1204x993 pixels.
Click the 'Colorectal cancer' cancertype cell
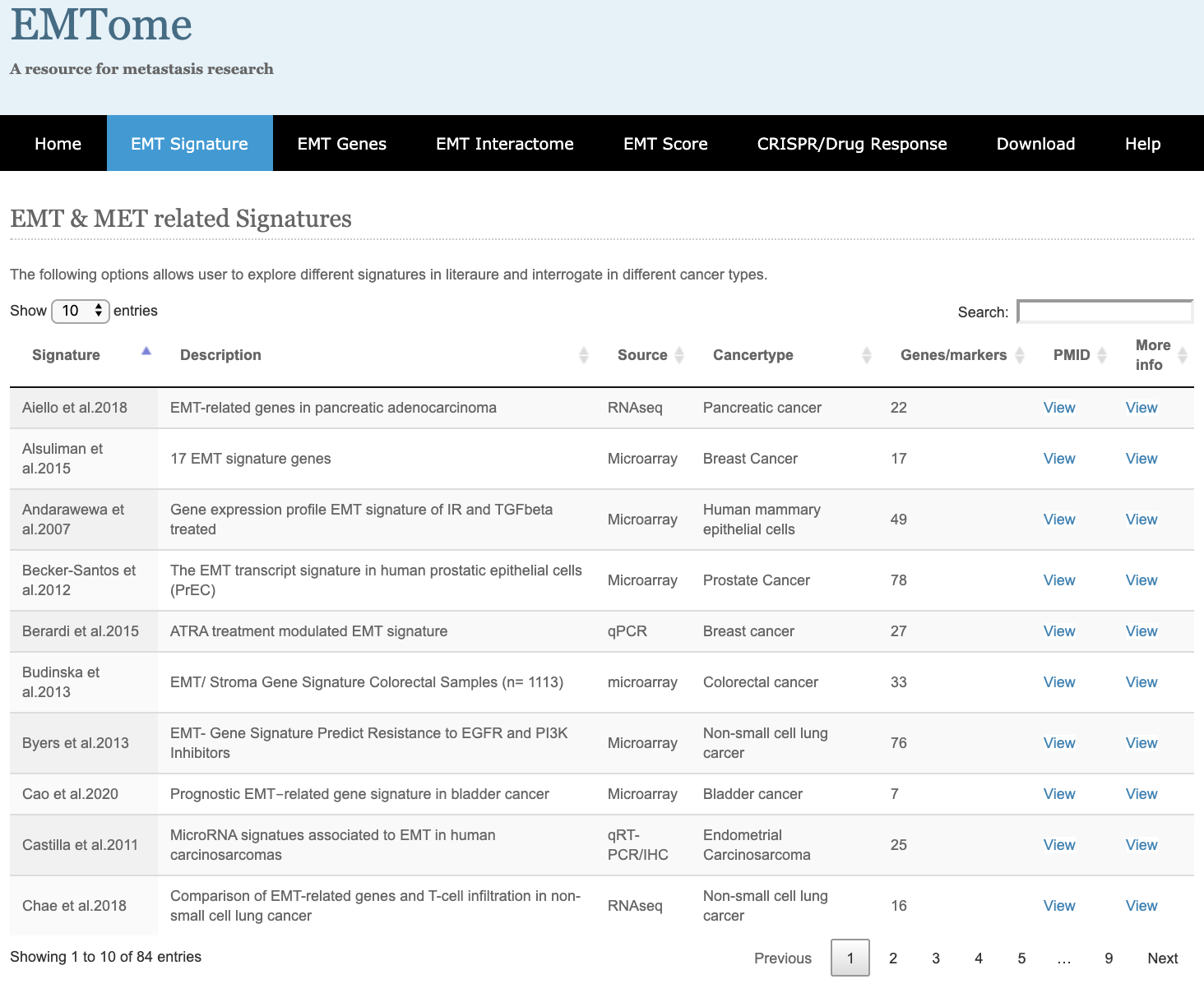pyautogui.click(x=761, y=682)
